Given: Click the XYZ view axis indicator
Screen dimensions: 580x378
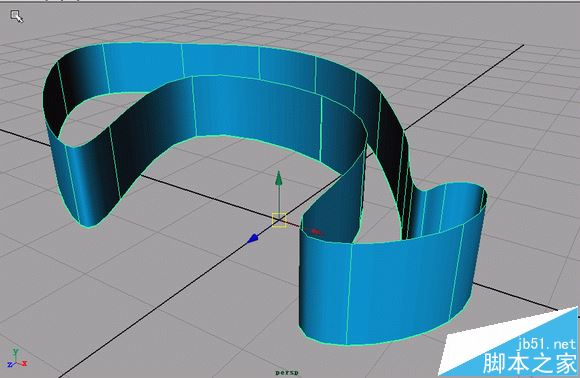Looking at the screenshot, I should click(17, 359).
